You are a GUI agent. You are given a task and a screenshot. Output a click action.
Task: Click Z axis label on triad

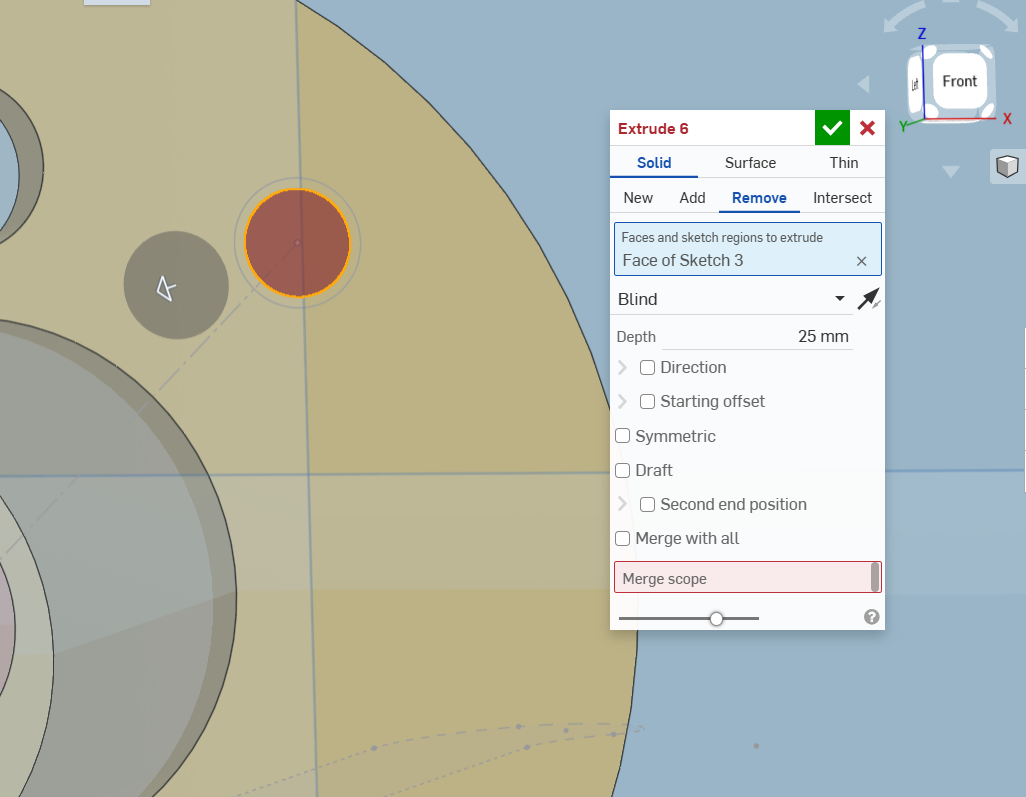point(921,33)
